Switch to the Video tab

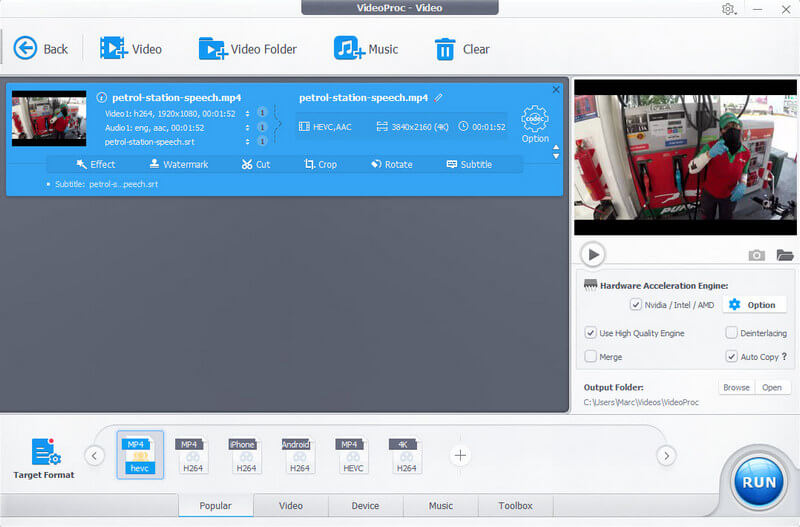(290, 505)
